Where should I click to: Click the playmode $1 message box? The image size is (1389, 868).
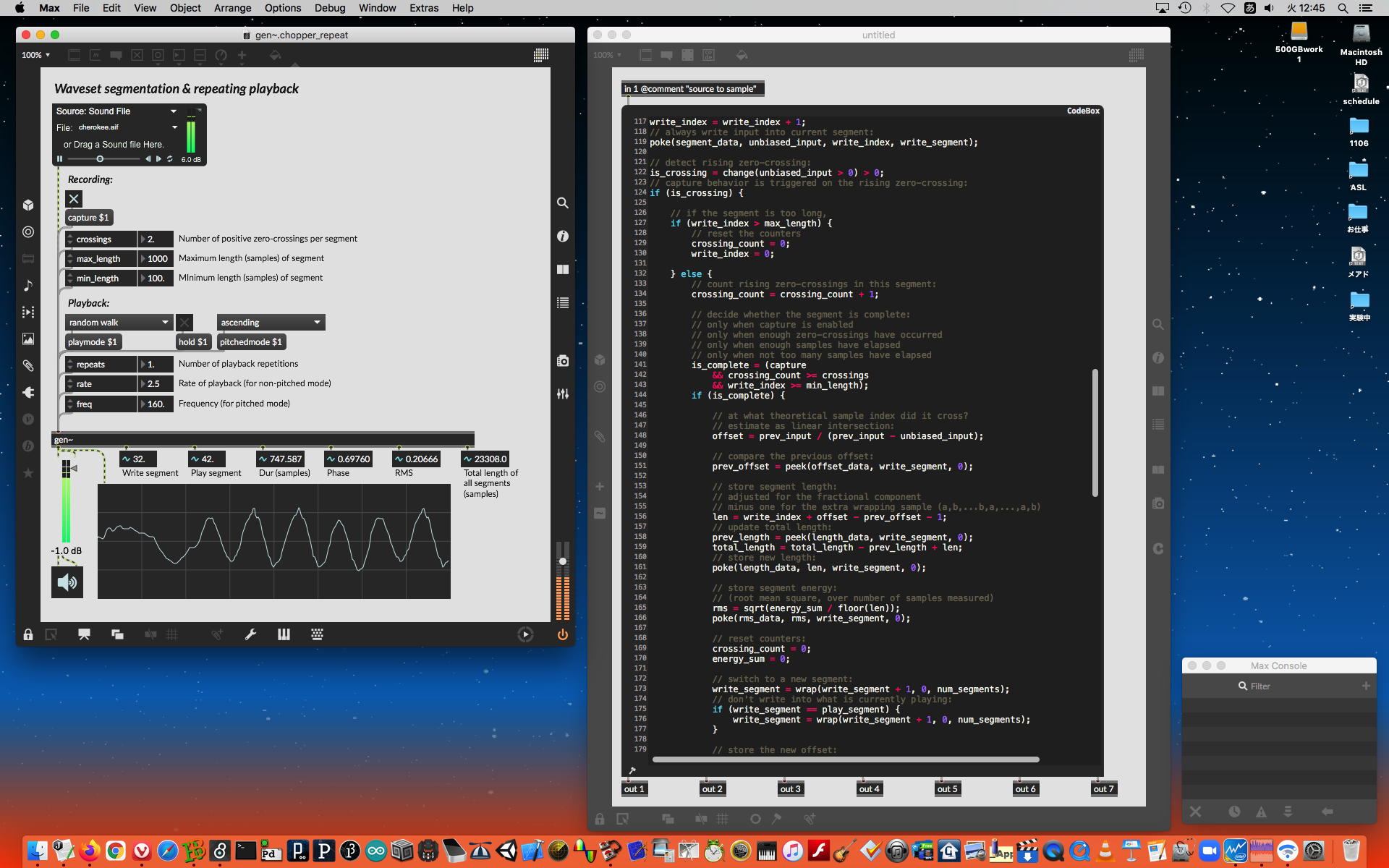[x=93, y=342]
